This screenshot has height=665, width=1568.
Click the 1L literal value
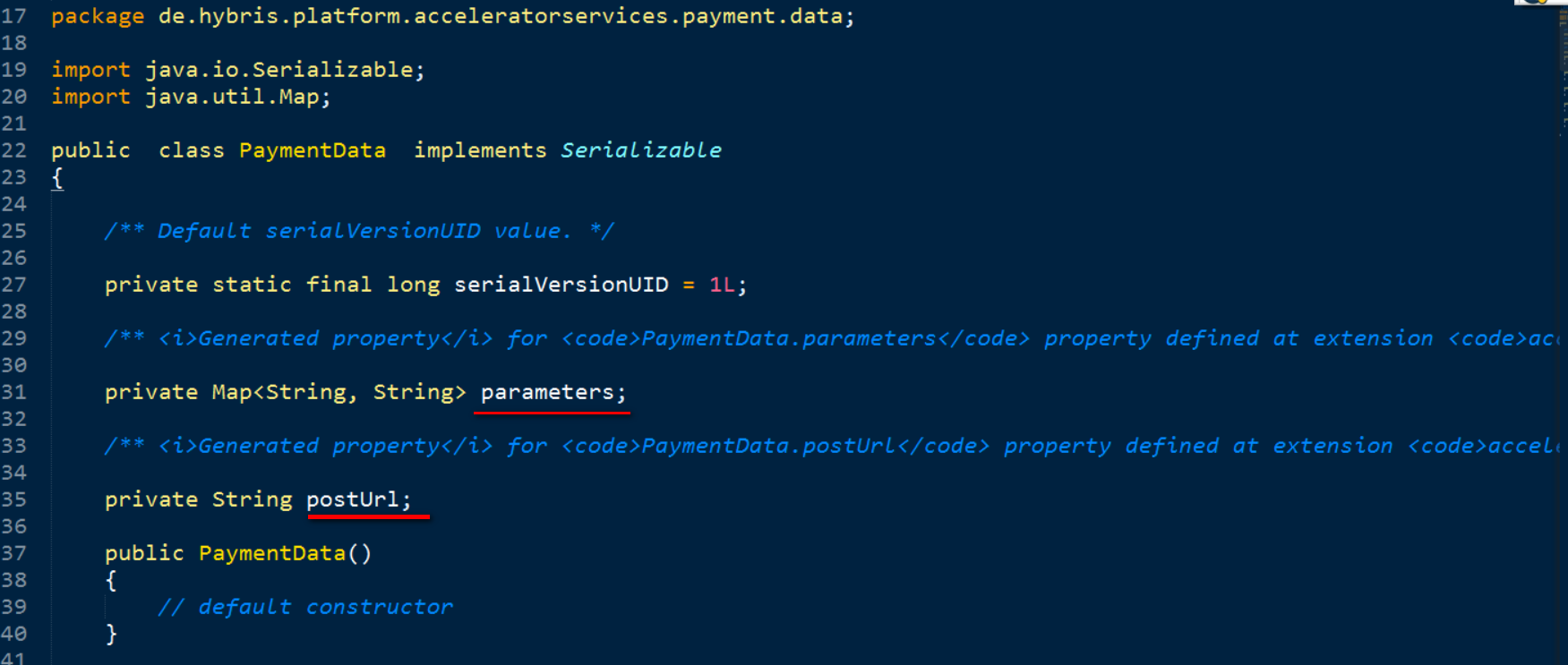(722, 285)
